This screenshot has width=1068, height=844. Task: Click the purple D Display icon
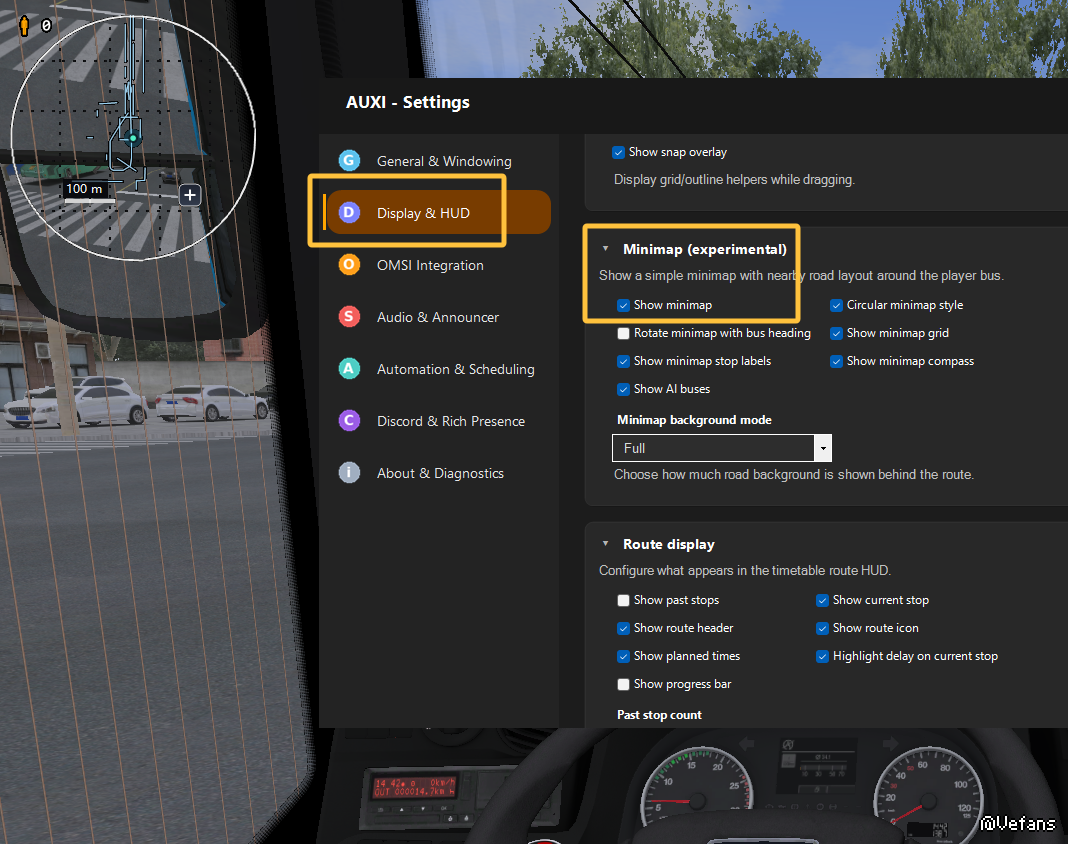[349, 213]
